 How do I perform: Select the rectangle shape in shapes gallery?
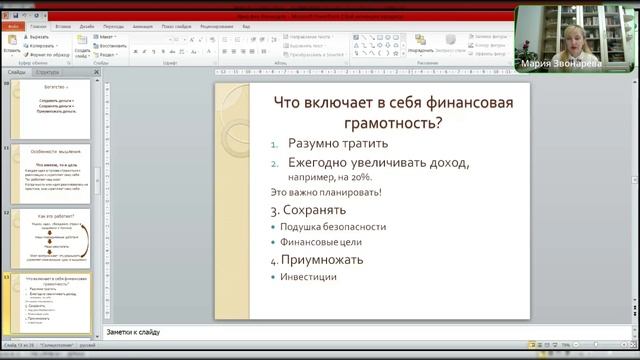pyautogui.click(x=380, y=38)
